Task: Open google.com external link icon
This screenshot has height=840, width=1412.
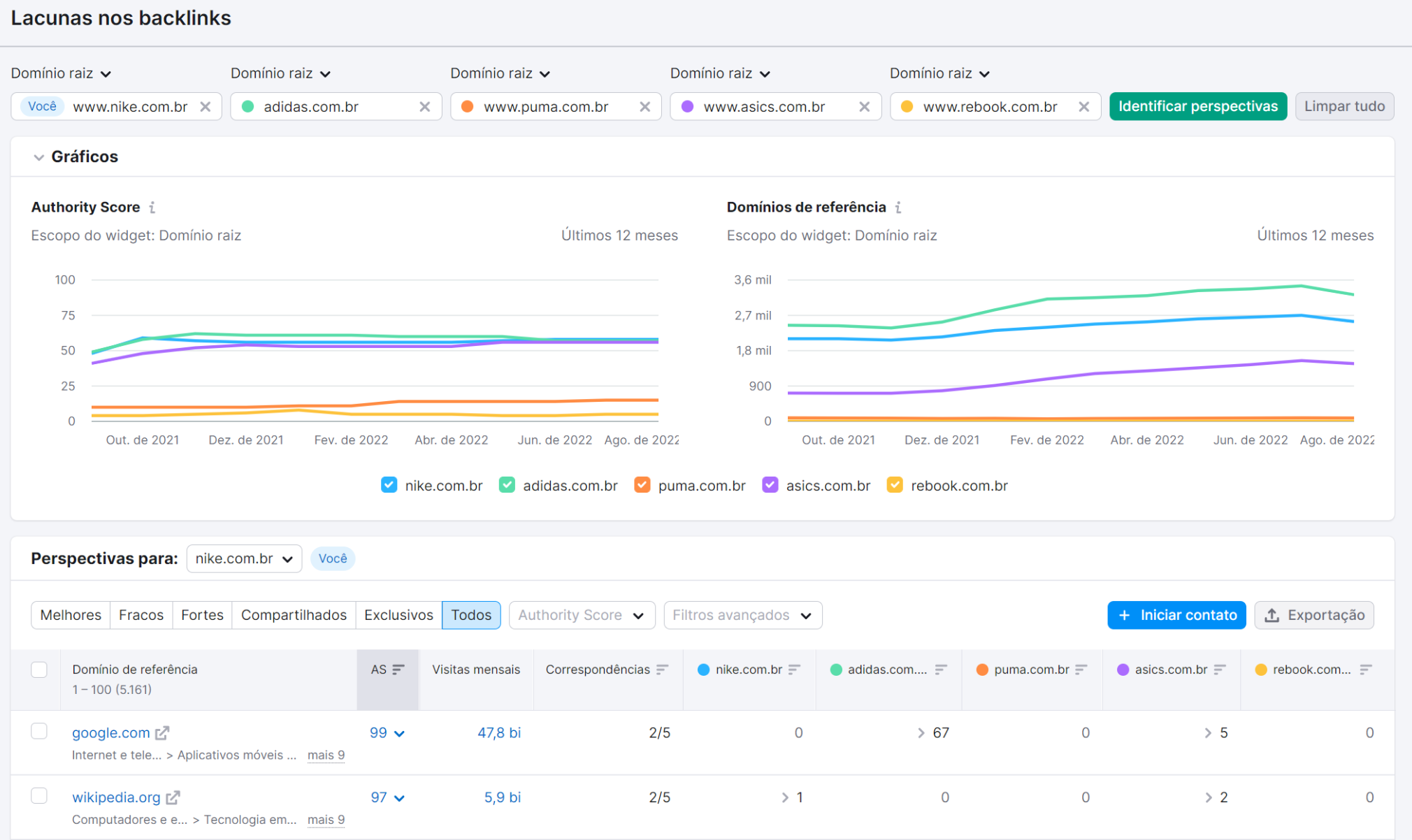Action: (x=162, y=733)
